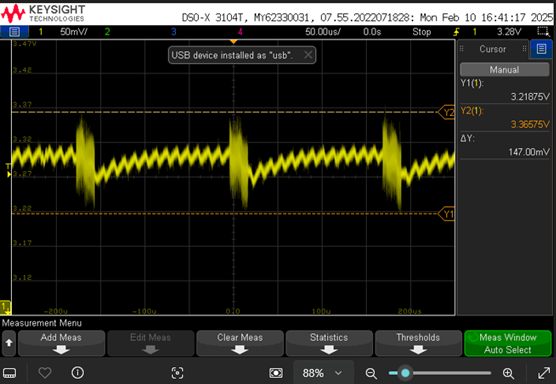Viewport: 556px width, 384px height.
Task: Click the zoom-box selection icon top right
Action: click(543, 32)
